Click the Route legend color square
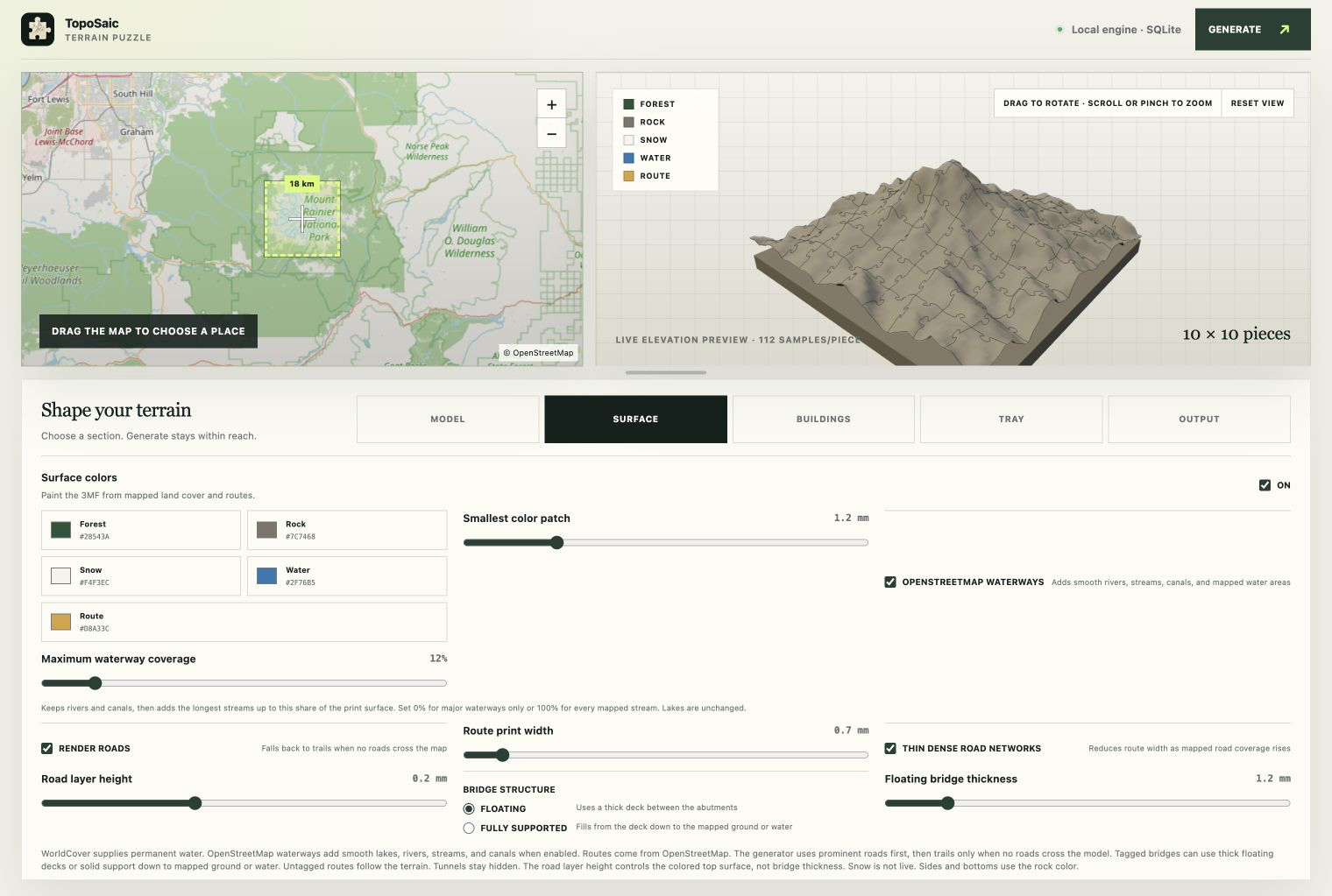 pos(628,176)
